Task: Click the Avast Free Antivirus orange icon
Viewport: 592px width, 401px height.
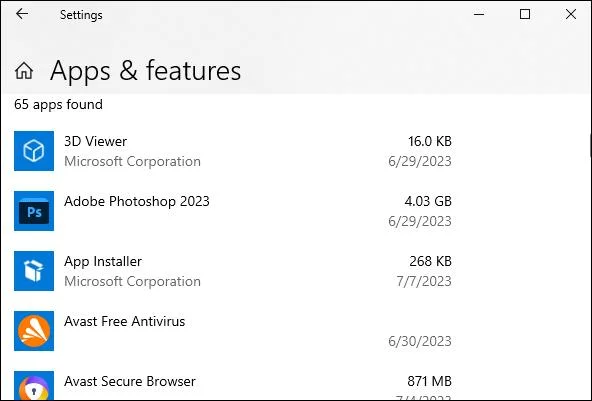Action: (34, 331)
